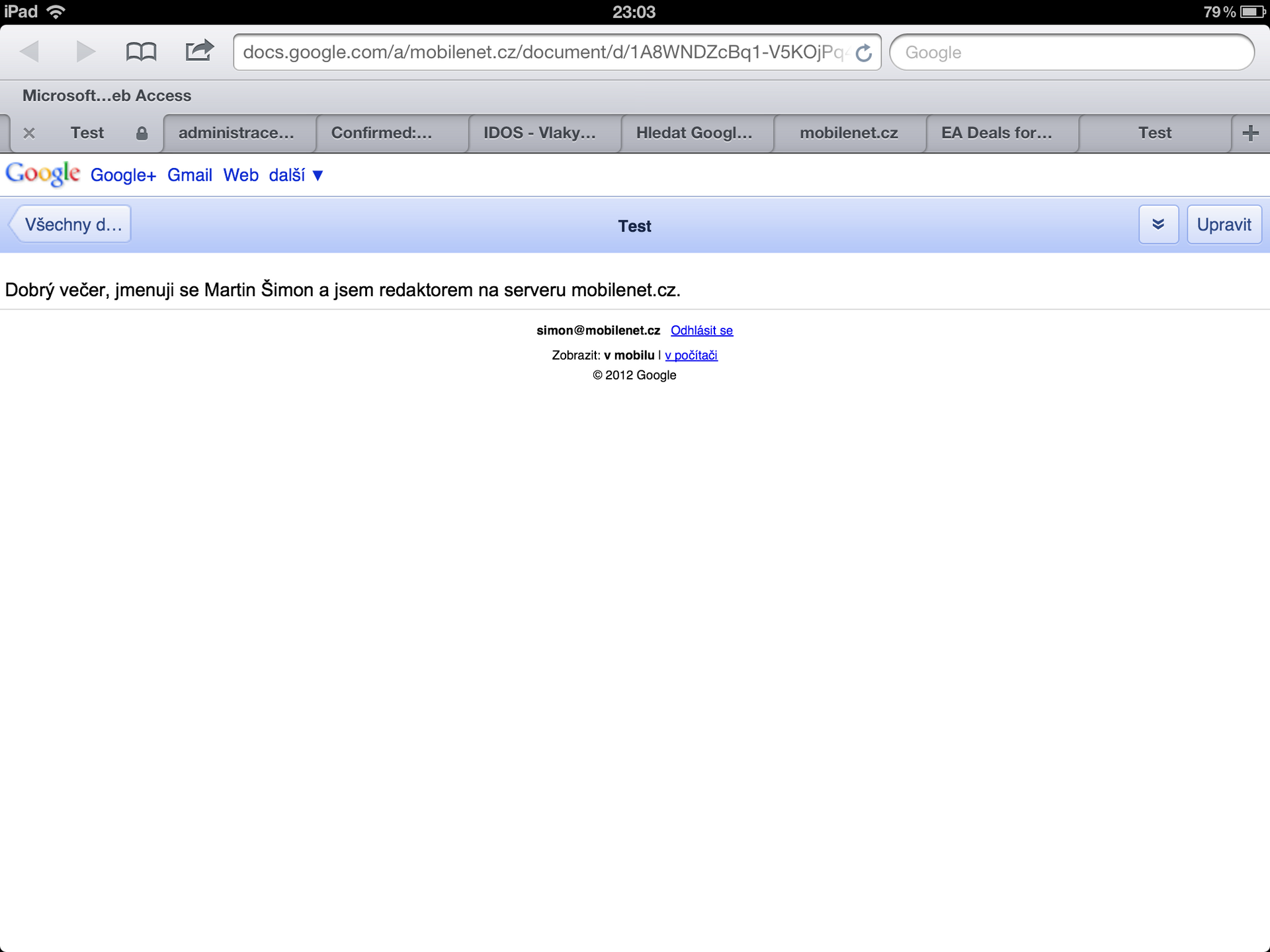Navigate back using the back arrow
This screenshot has height=952, width=1270.
click(x=31, y=52)
